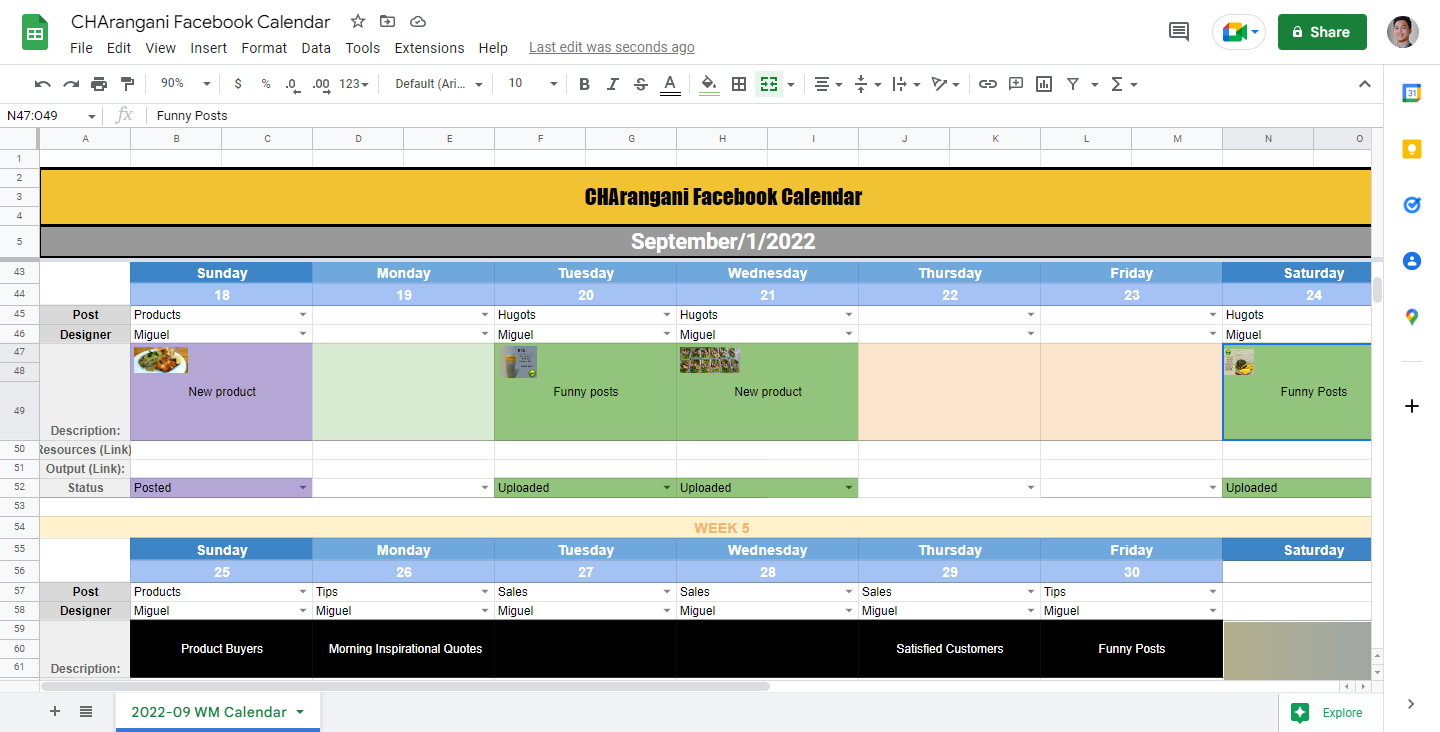Viewport: 1440px width, 732px height.
Task: Insert a chart
Action: 1044,84
